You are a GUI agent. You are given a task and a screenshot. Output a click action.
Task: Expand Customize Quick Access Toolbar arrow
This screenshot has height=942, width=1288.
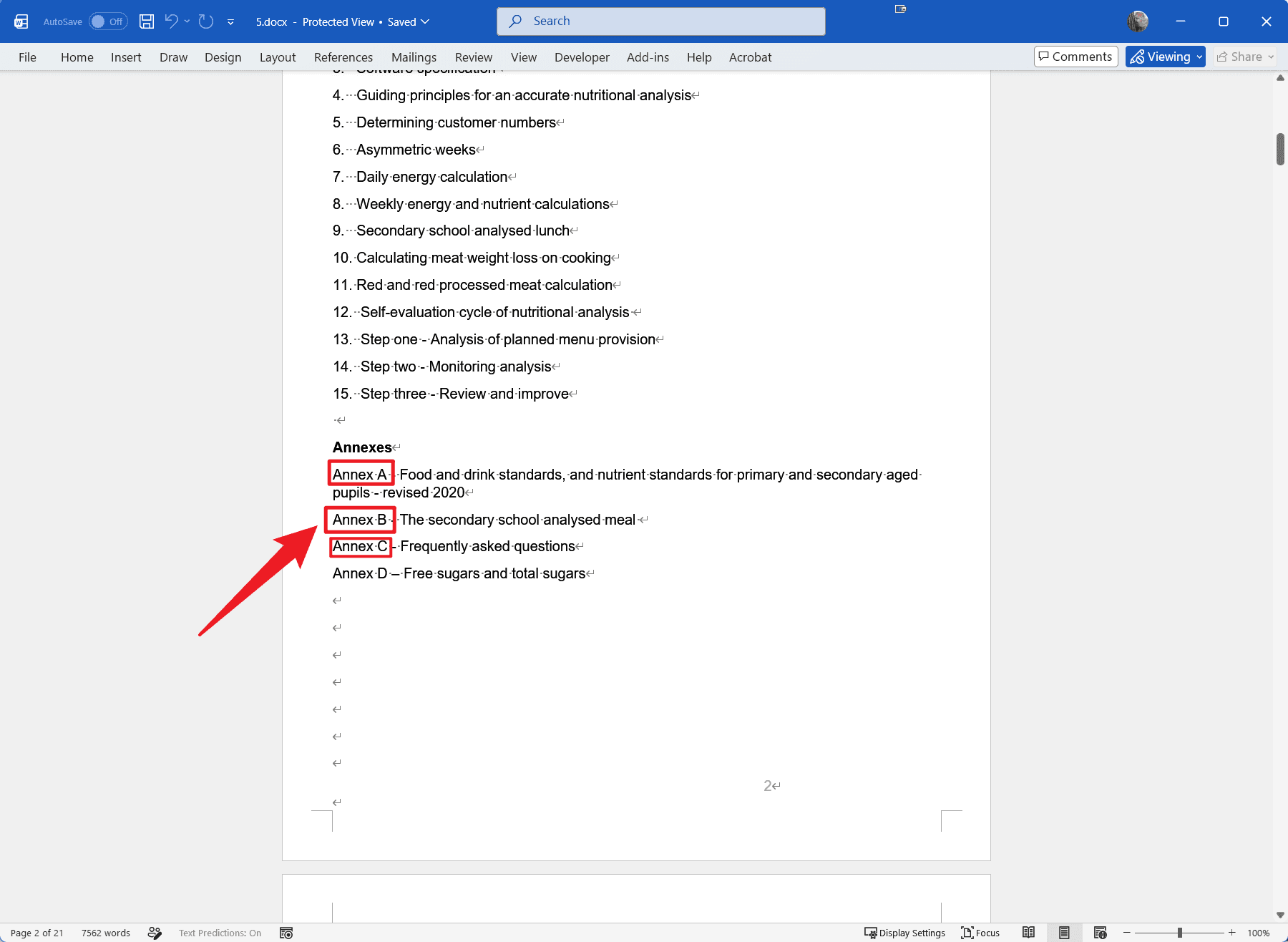click(x=230, y=22)
